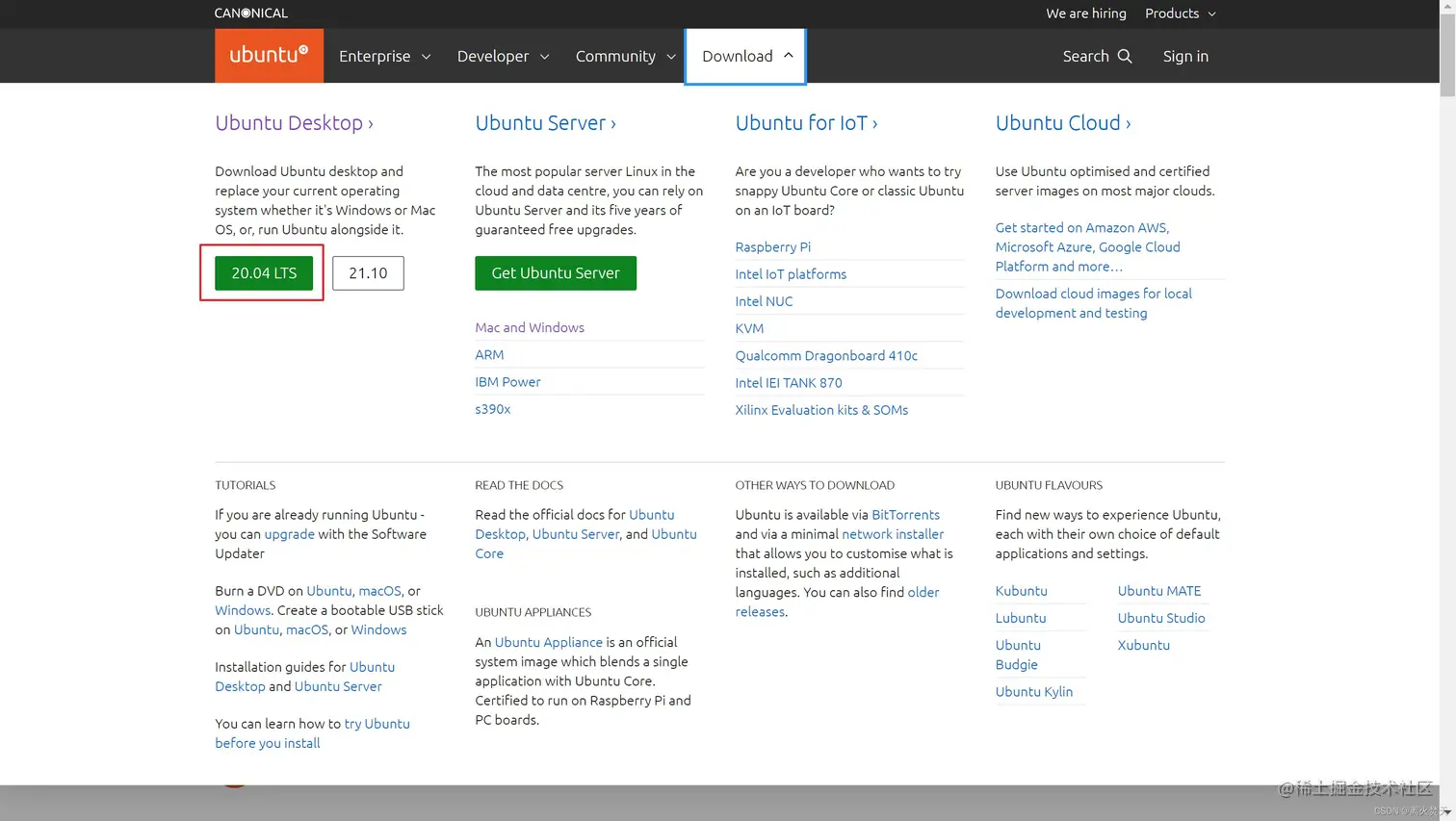Open the Ubuntu Server heading link
This screenshot has height=821, width=1456.
point(545,123)
